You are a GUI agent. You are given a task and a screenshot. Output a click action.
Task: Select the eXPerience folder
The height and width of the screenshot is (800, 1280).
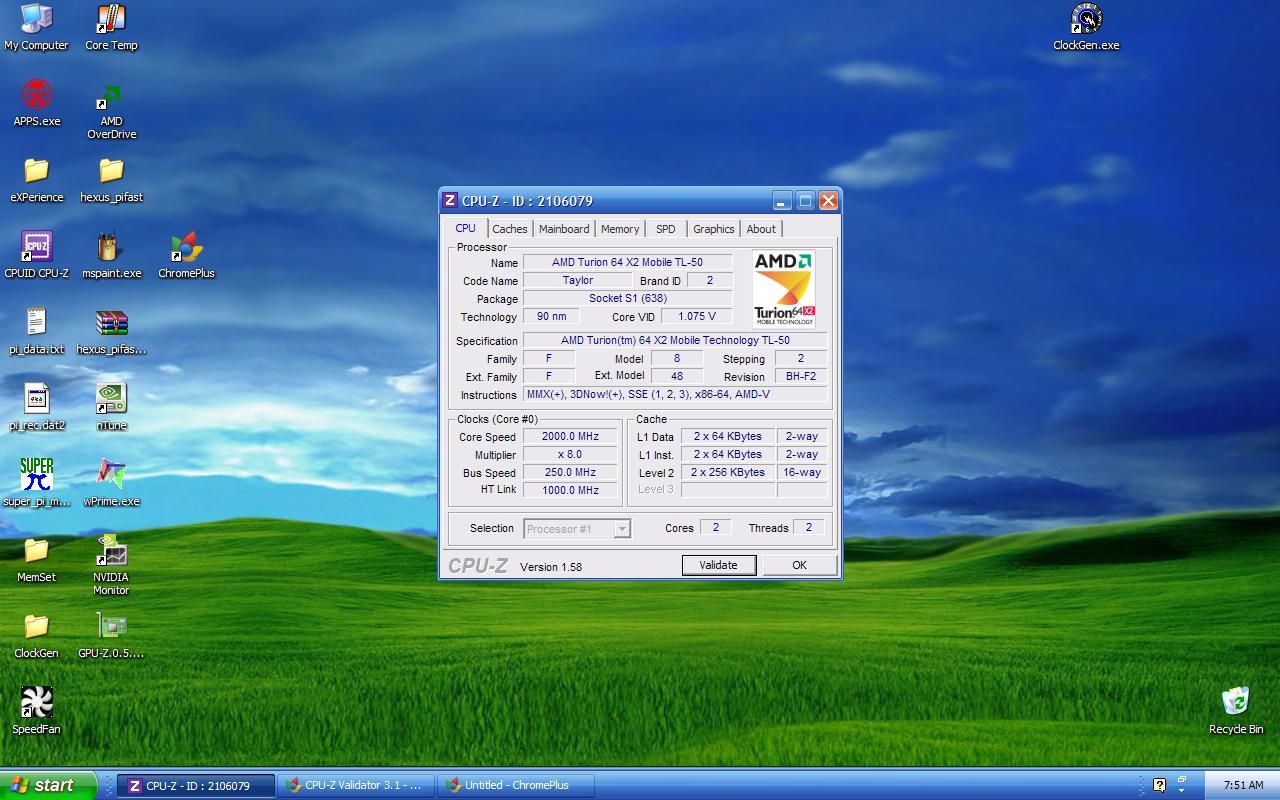36,179
